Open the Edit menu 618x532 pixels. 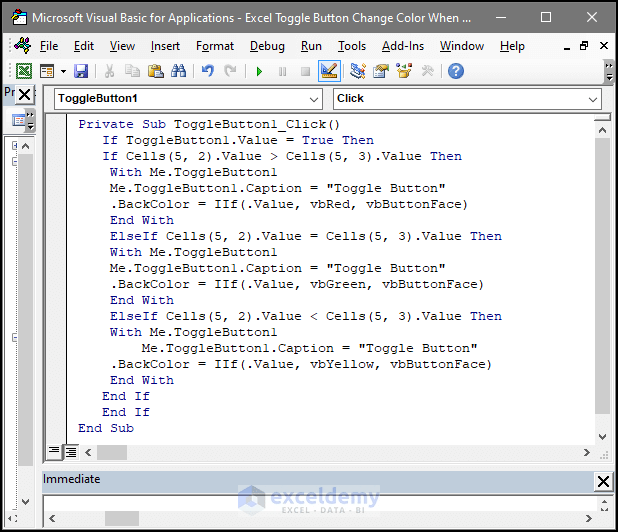point(84,46)
